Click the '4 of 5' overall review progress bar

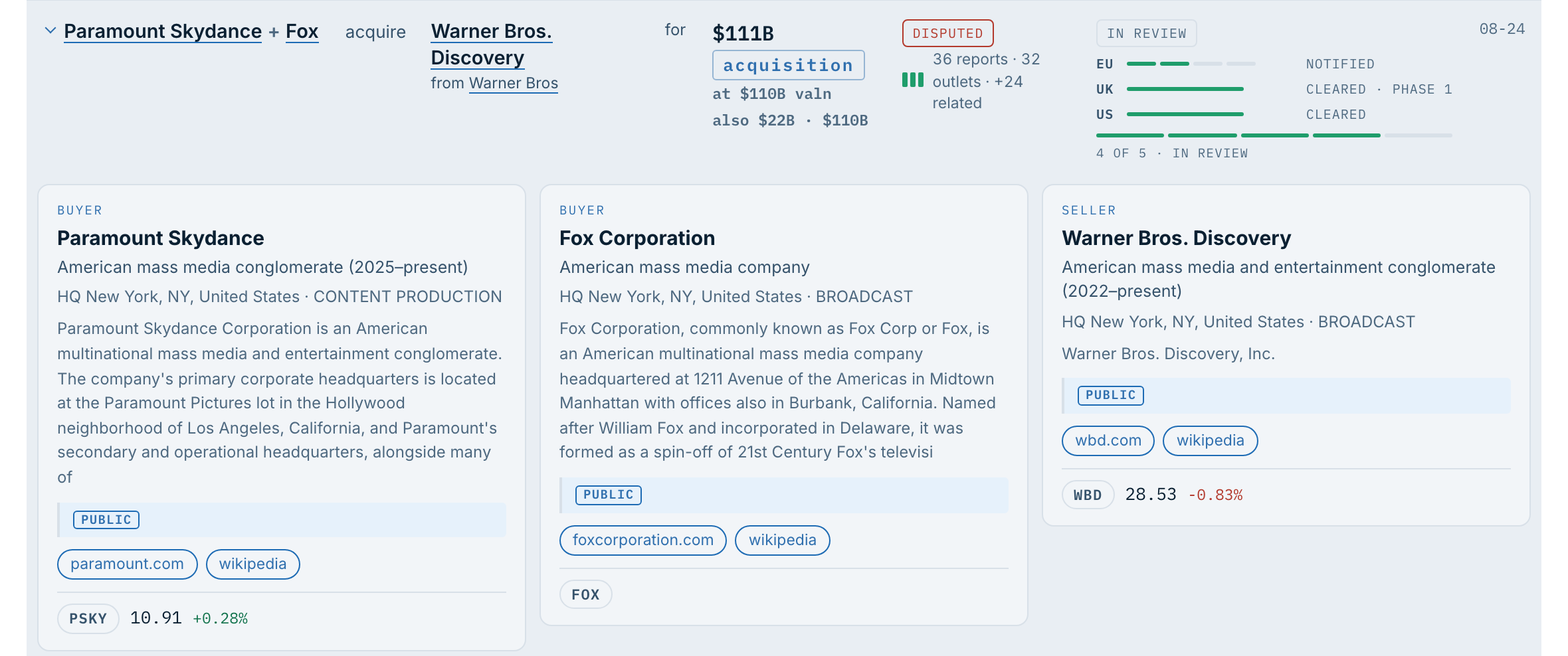pyautogui.click(x=1274, y=135)
